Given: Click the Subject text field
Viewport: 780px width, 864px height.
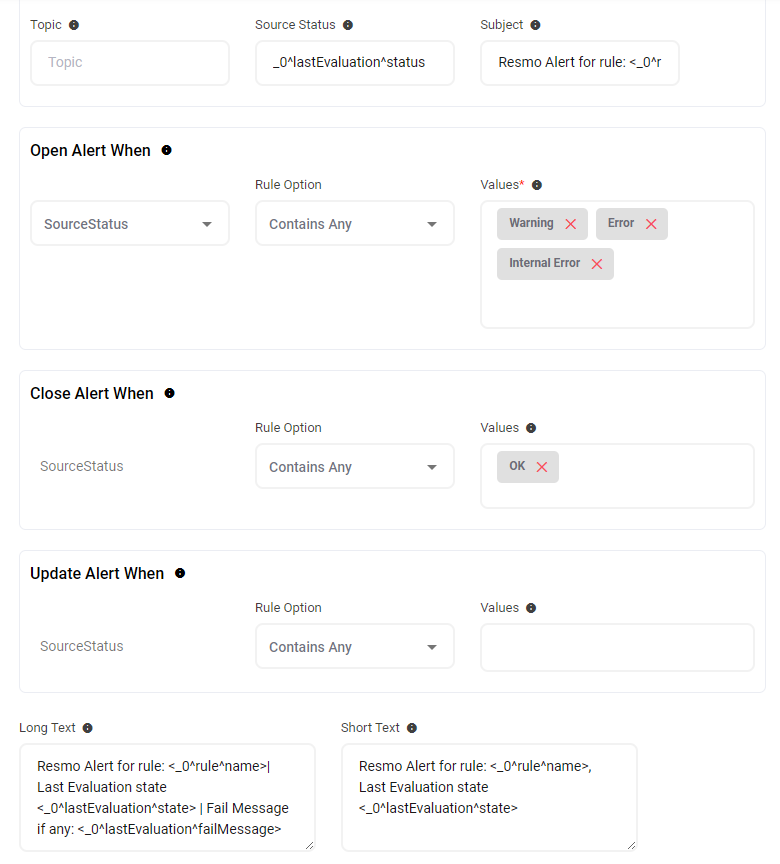Looking at the screenshot, I should pyautogui.click(x=579, y=62).
